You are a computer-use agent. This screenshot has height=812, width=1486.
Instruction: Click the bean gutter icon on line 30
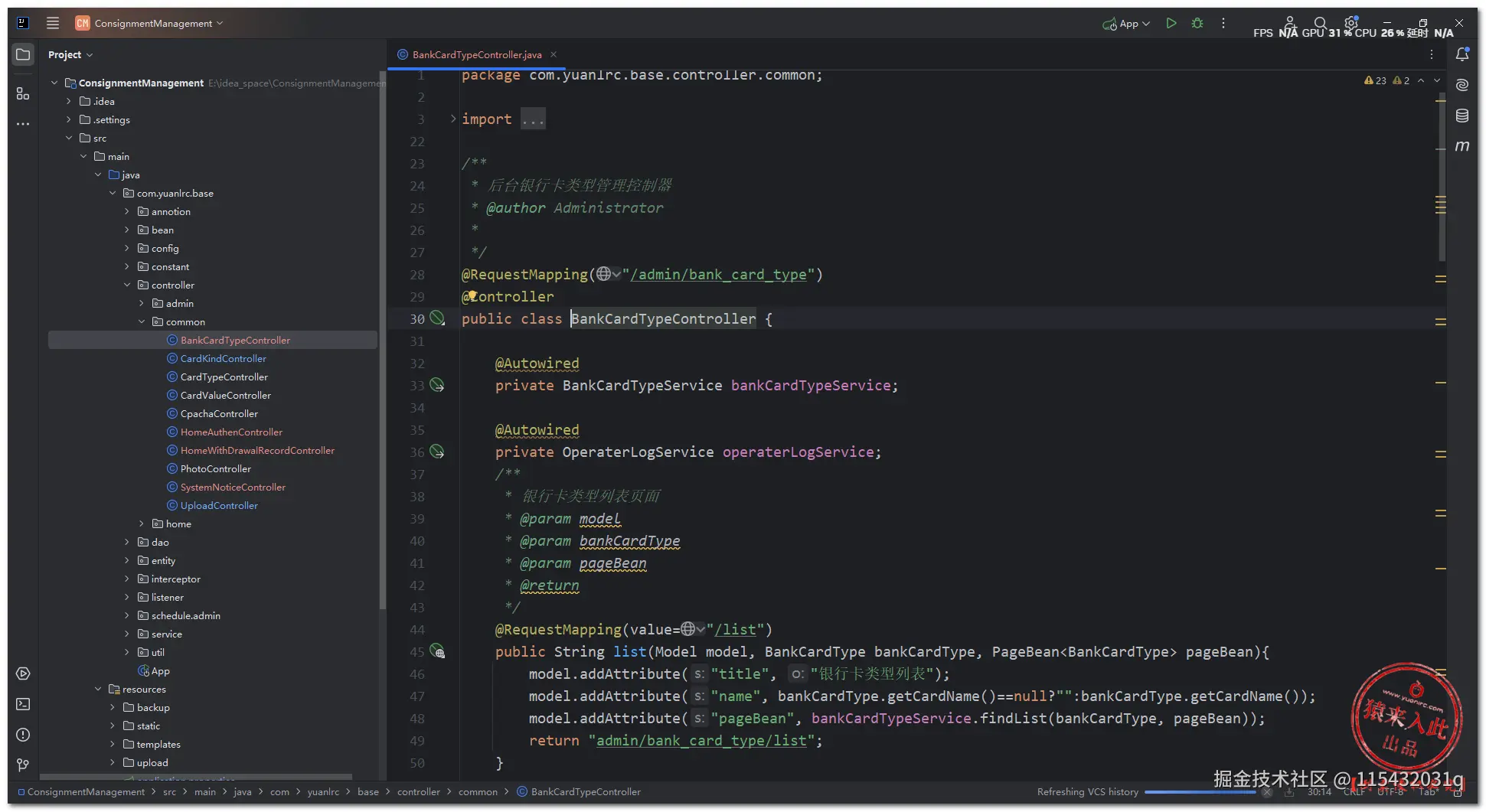point(437,318)
